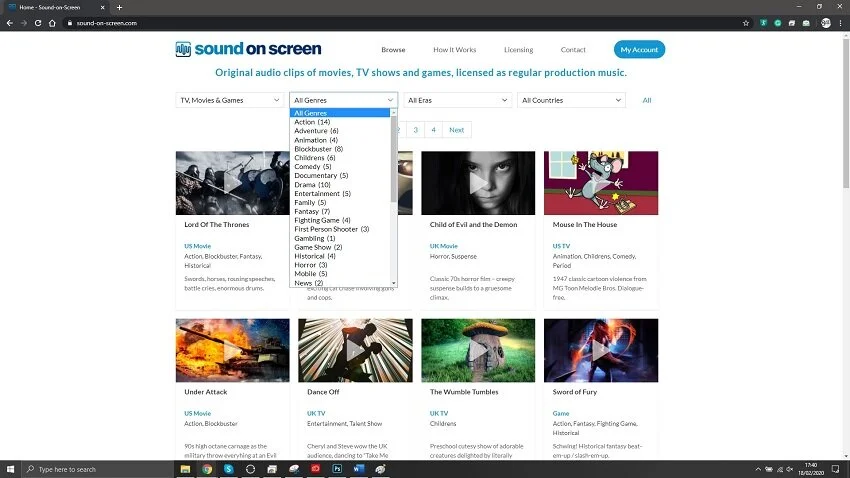Click the My Account button
The image size is (850, 478).
639,49
